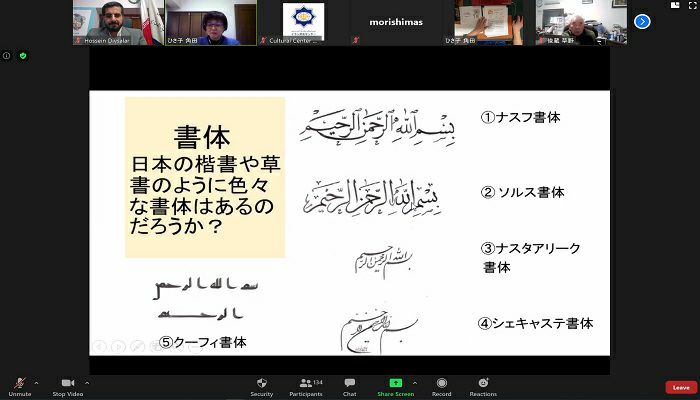Click the meeting info icon
The width and height of the screenshot is (700, 400).
point(8,56)
